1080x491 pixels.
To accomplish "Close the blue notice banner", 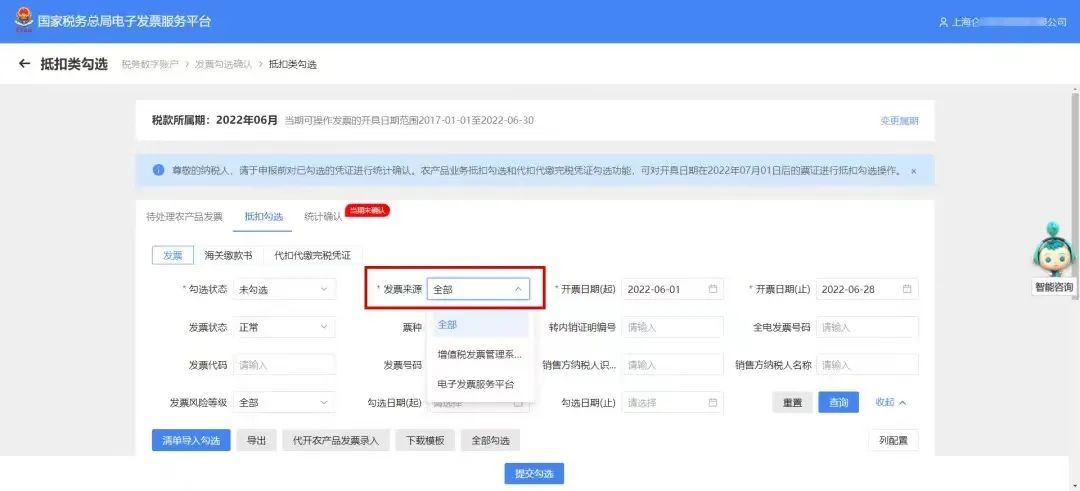I will click(x=913, y=171).
